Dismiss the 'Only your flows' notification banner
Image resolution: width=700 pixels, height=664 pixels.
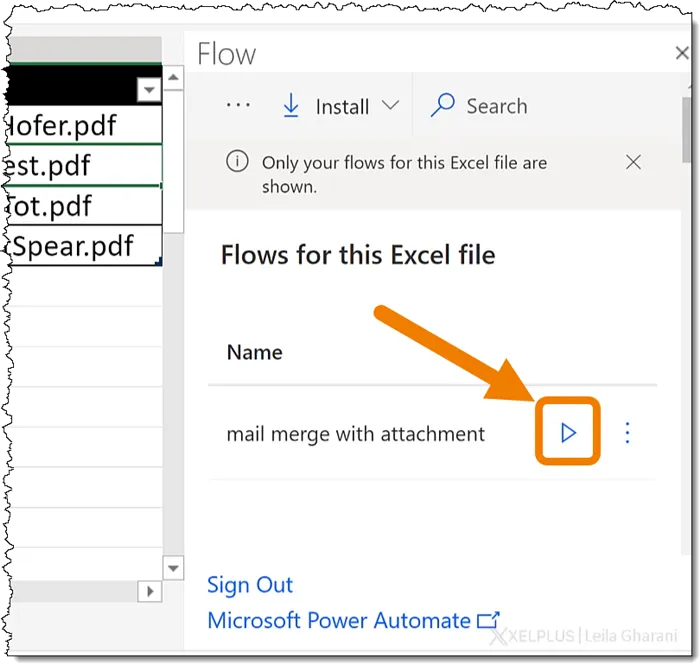click(x=633, y=162)
